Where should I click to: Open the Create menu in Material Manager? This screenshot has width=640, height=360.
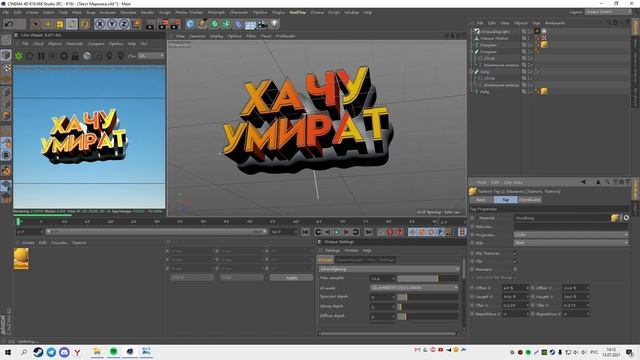(28, 243)
